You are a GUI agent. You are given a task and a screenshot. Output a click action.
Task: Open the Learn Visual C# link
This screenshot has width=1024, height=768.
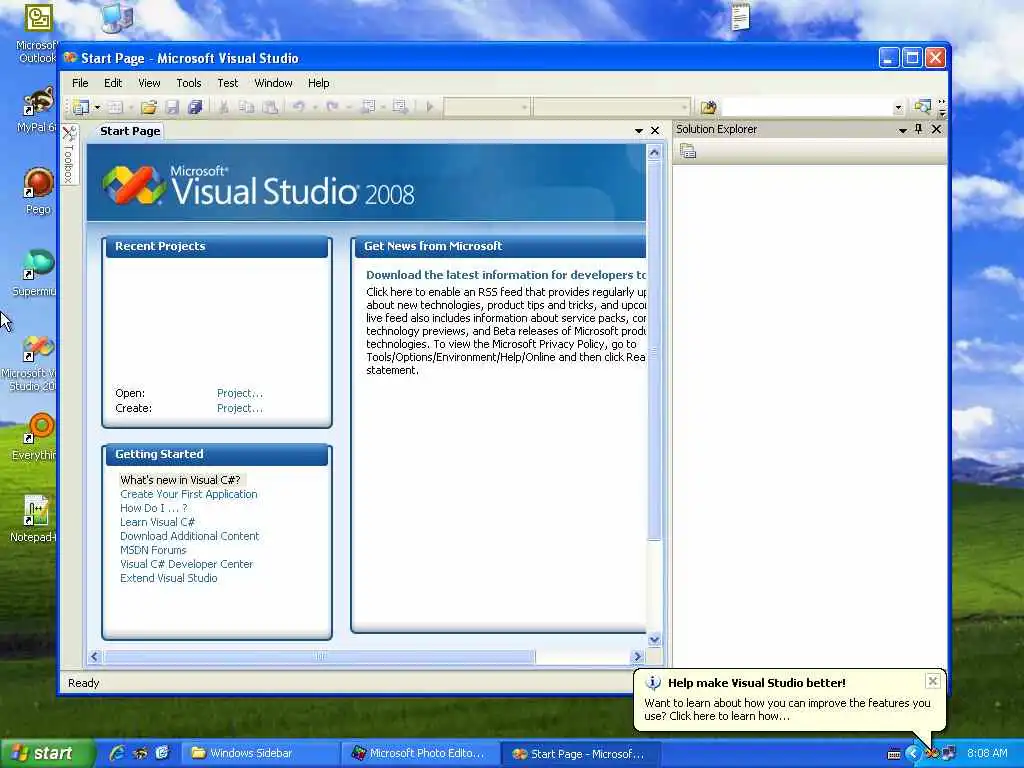(x=157, y=522)
